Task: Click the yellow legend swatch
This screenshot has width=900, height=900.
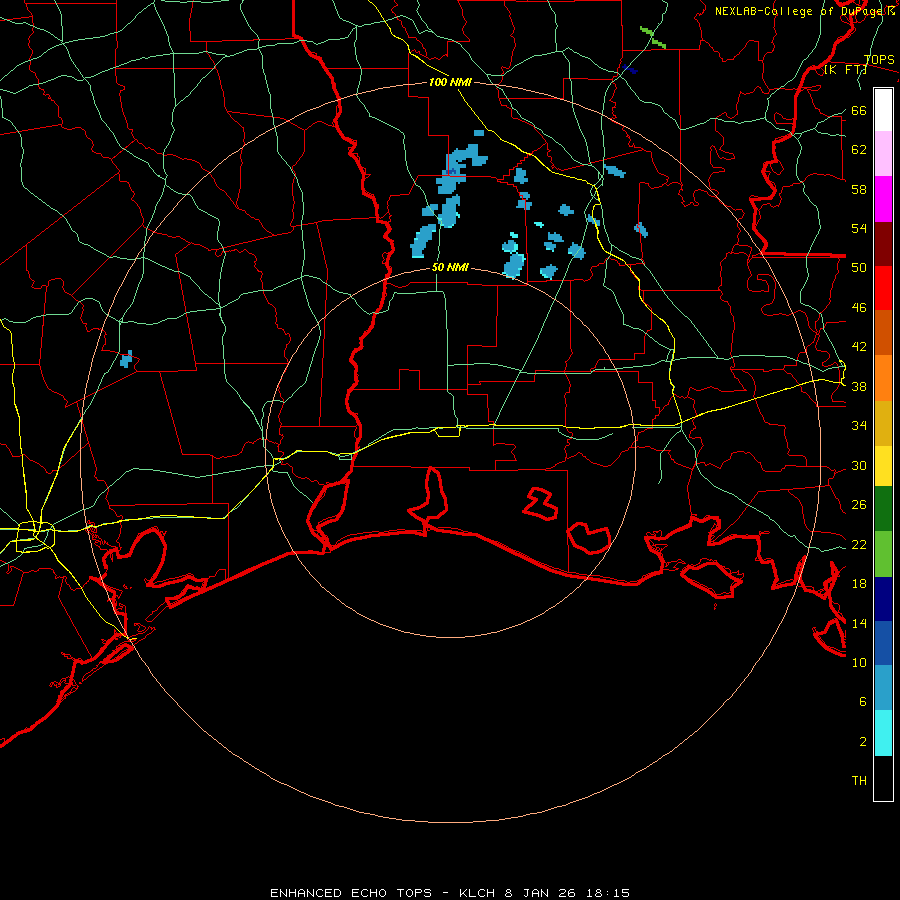Action: pos(883,466)
